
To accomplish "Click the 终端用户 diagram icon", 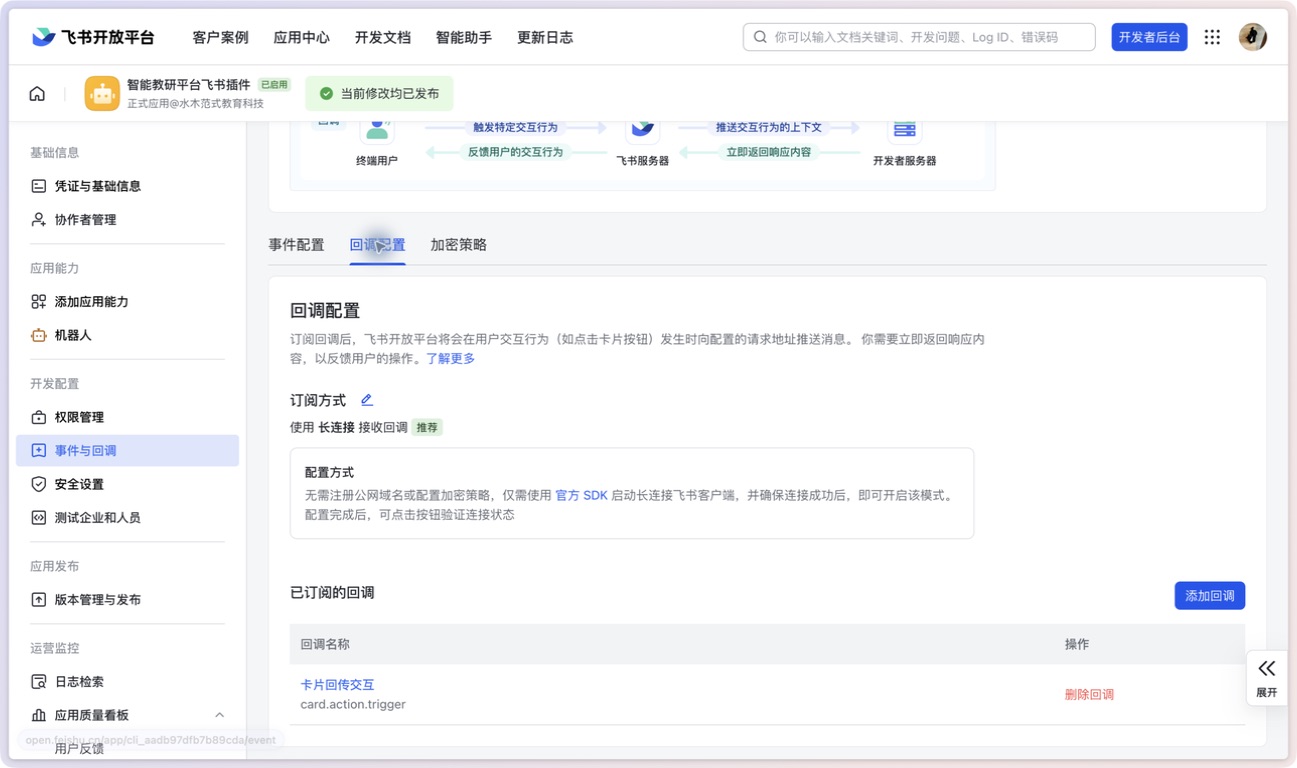I will click(x=377, y=130).
